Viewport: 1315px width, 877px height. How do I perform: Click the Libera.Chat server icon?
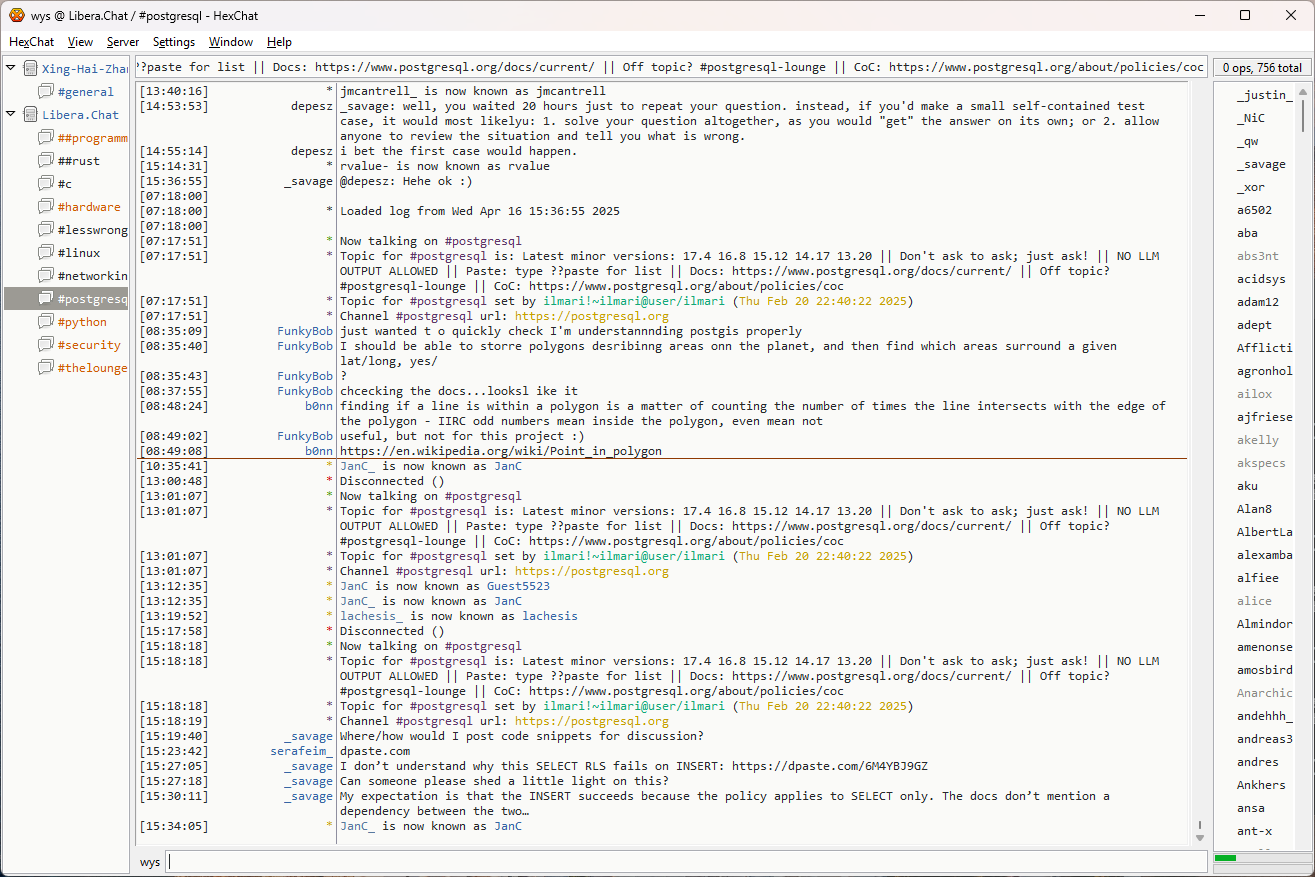(x=30, y=115)
